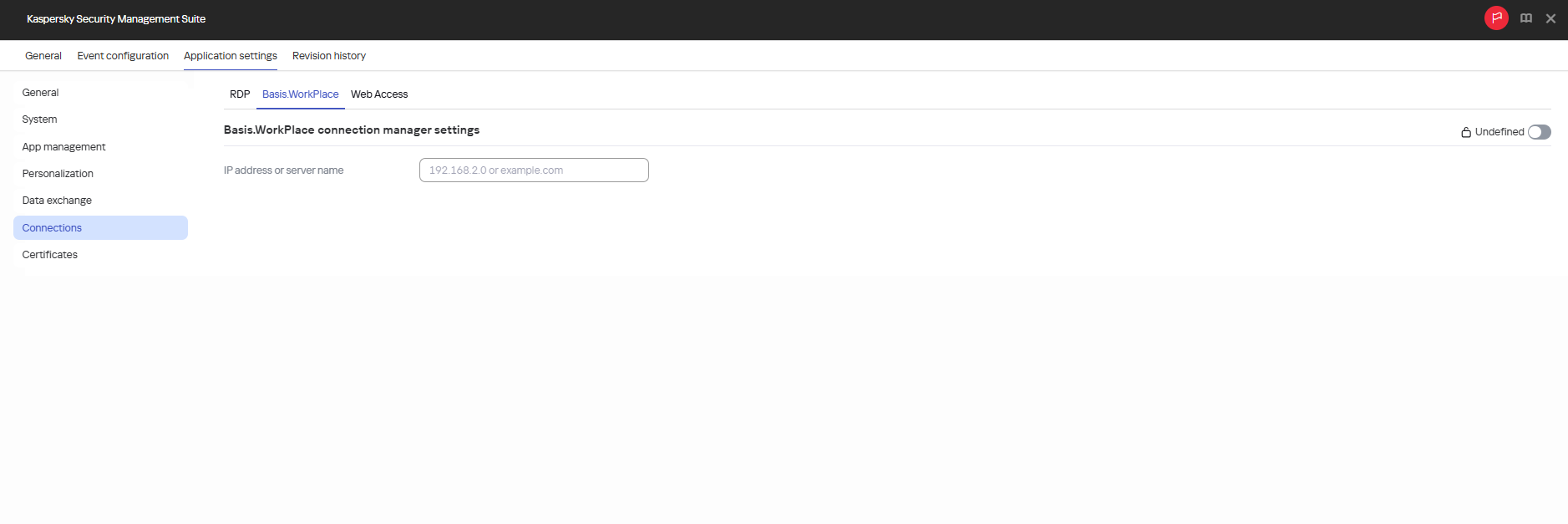The height and width of the screenshot is (524, 1568).
Task: Open the Certificates sidebar section
Action: click(x=100, y=255)
